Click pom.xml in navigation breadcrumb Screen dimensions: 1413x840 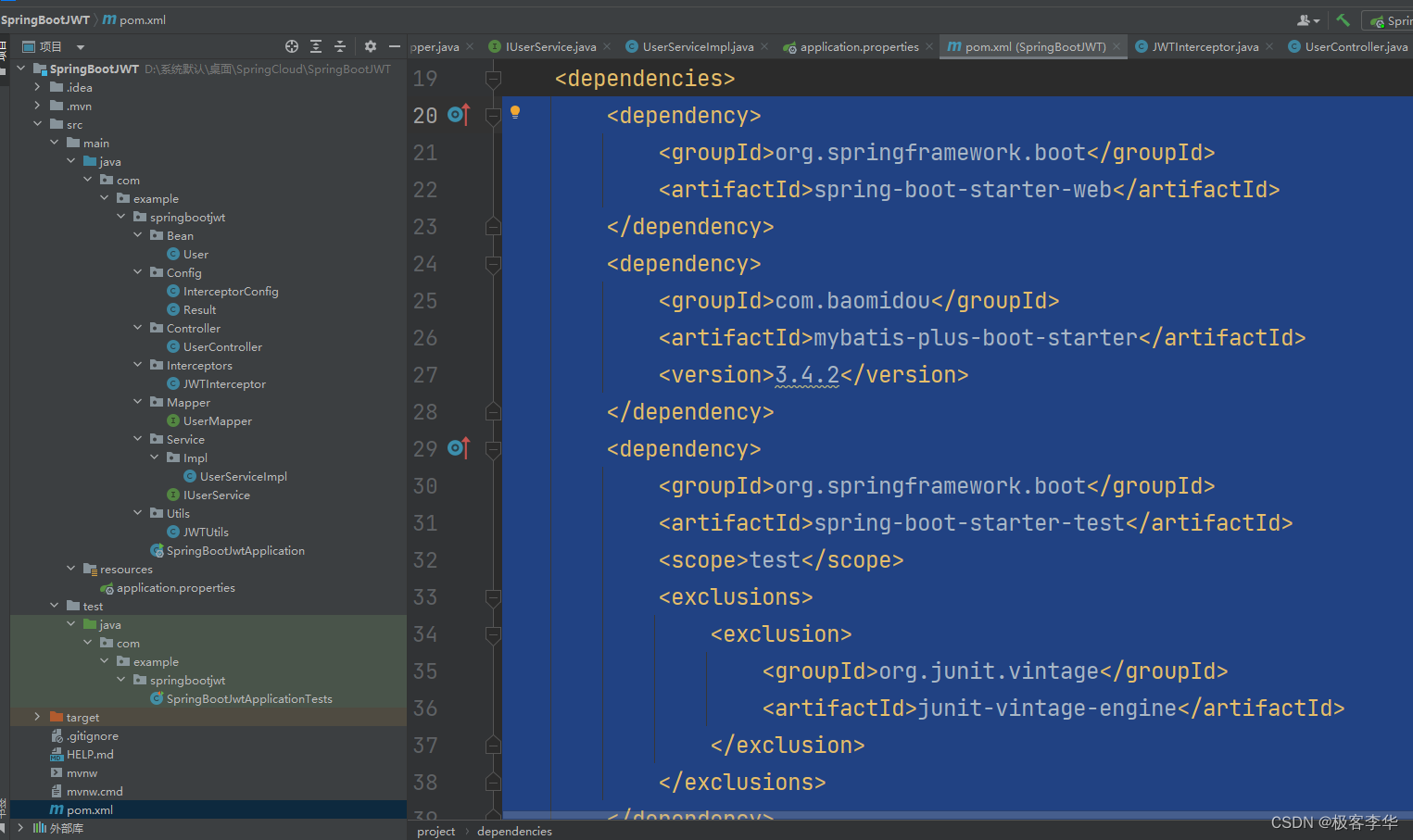click(x=134, y=19)
